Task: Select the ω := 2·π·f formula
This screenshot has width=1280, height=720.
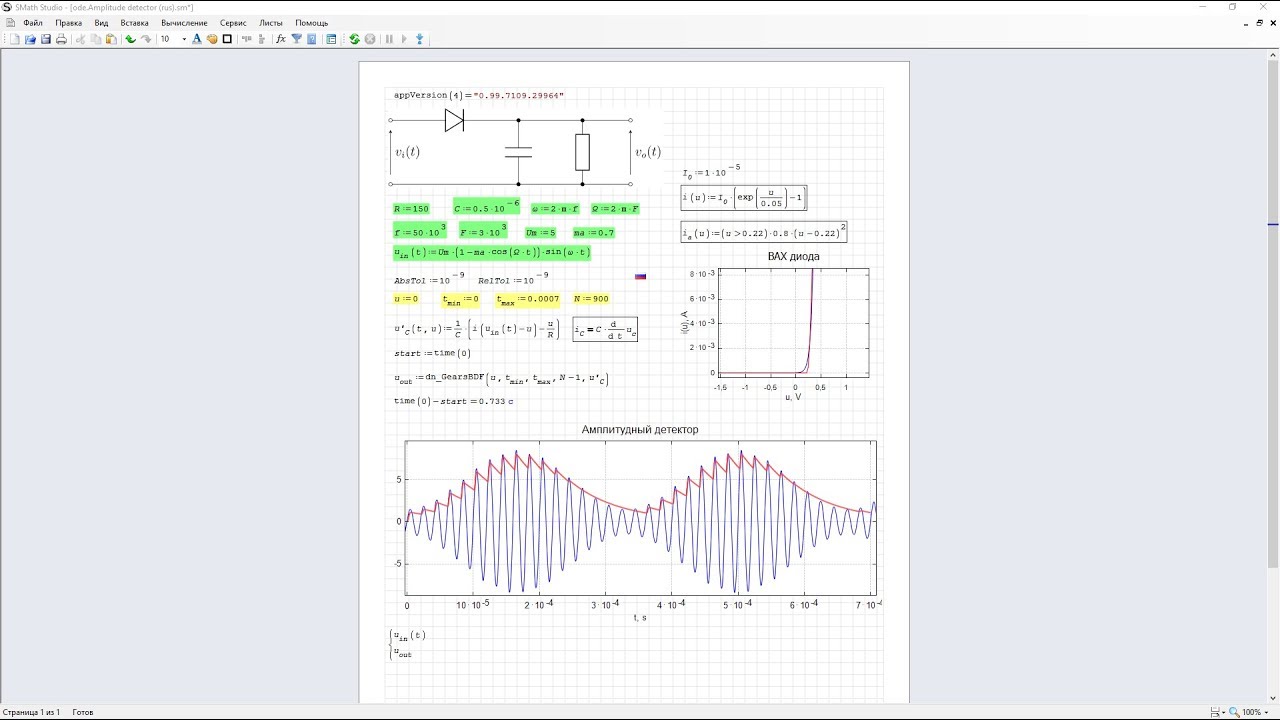Action: [x=556, y=209]
